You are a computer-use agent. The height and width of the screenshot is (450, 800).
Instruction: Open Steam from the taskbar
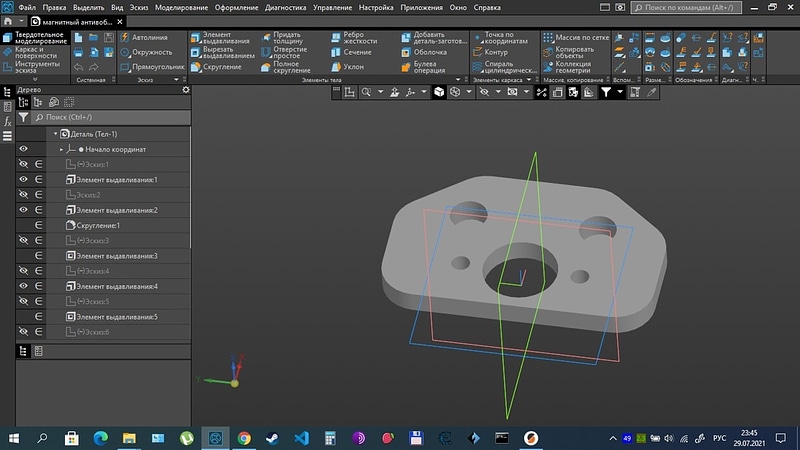tap(272, 438)
